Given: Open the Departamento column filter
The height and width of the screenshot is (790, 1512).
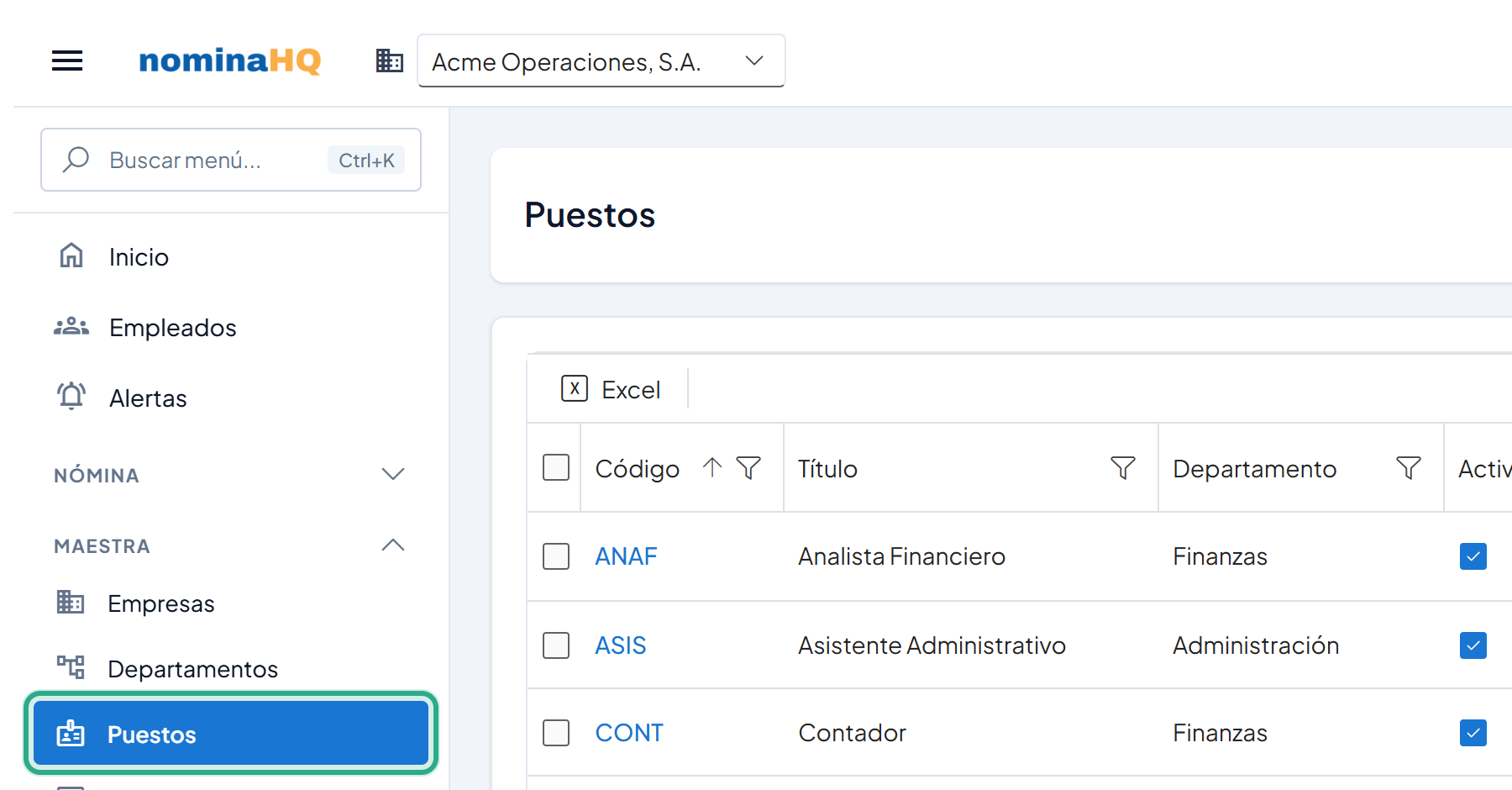Looking at the screenshot, I should 1409,467.
